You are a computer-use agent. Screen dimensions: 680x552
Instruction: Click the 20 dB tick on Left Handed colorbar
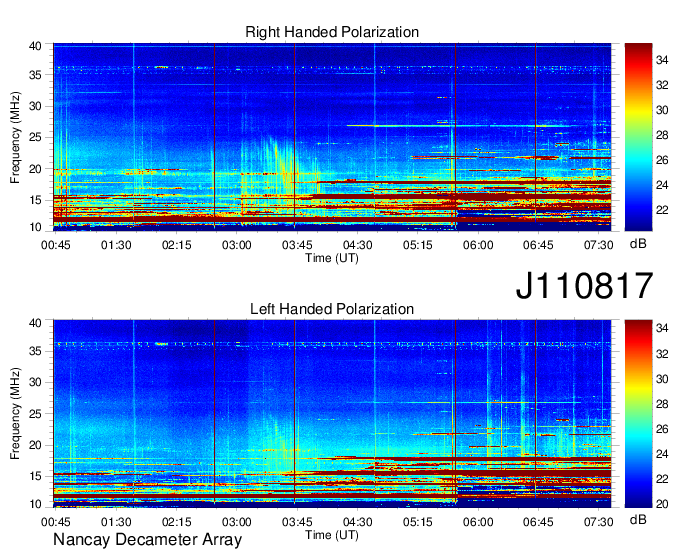point(662,504)
